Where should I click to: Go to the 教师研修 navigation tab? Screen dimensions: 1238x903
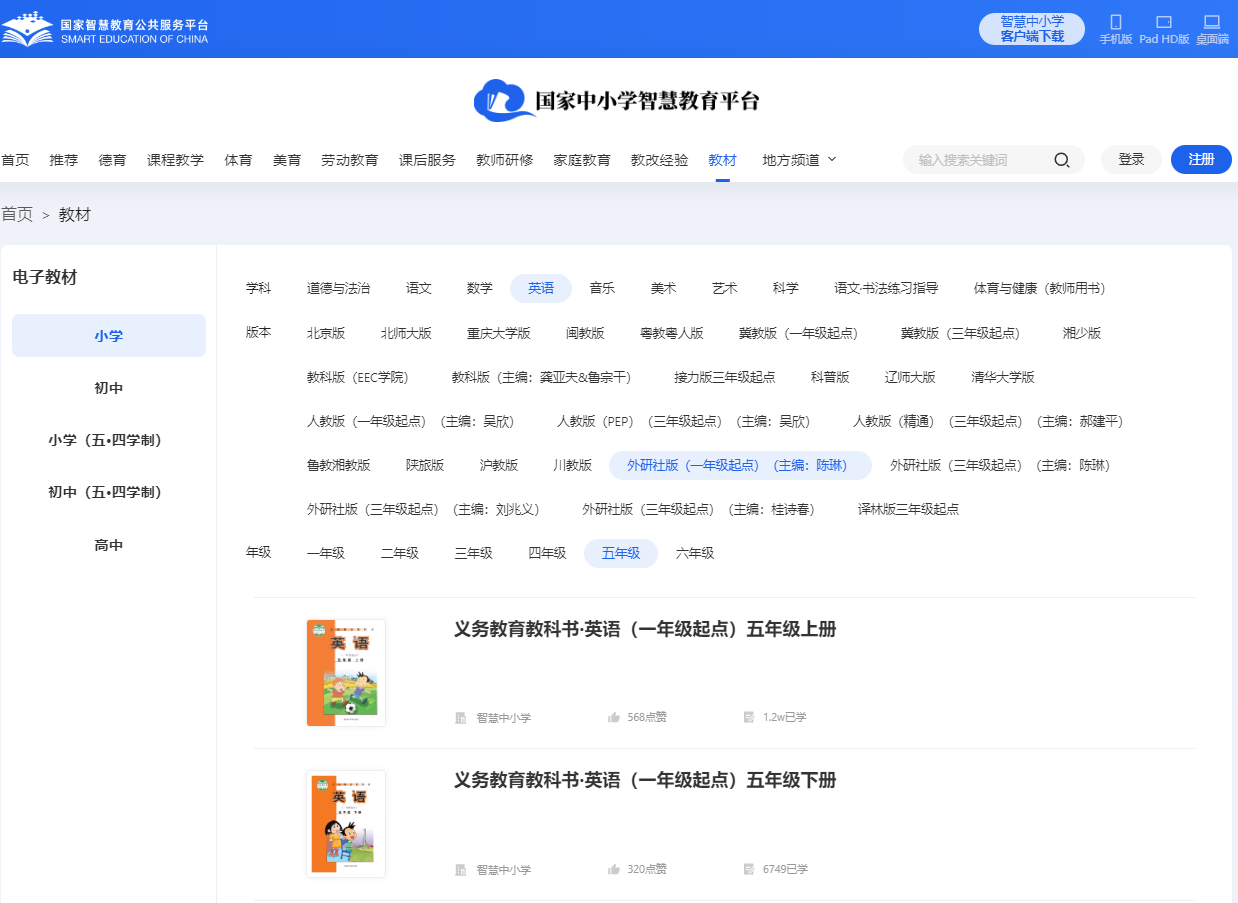click(x=504, y=160)
